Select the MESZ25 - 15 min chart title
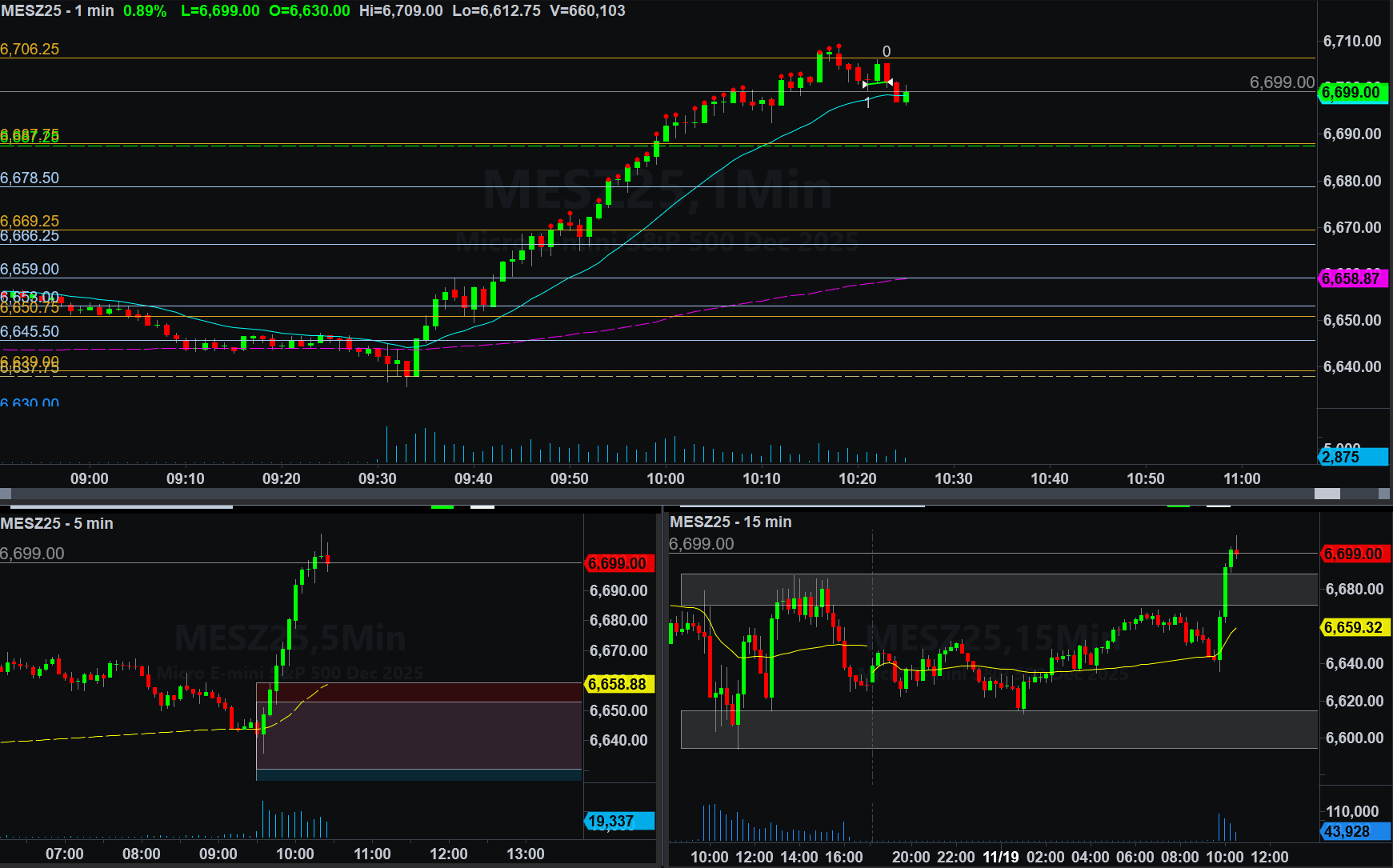Image resolution: width=1393 pixels, height=868 pixels. pos(731,522)
